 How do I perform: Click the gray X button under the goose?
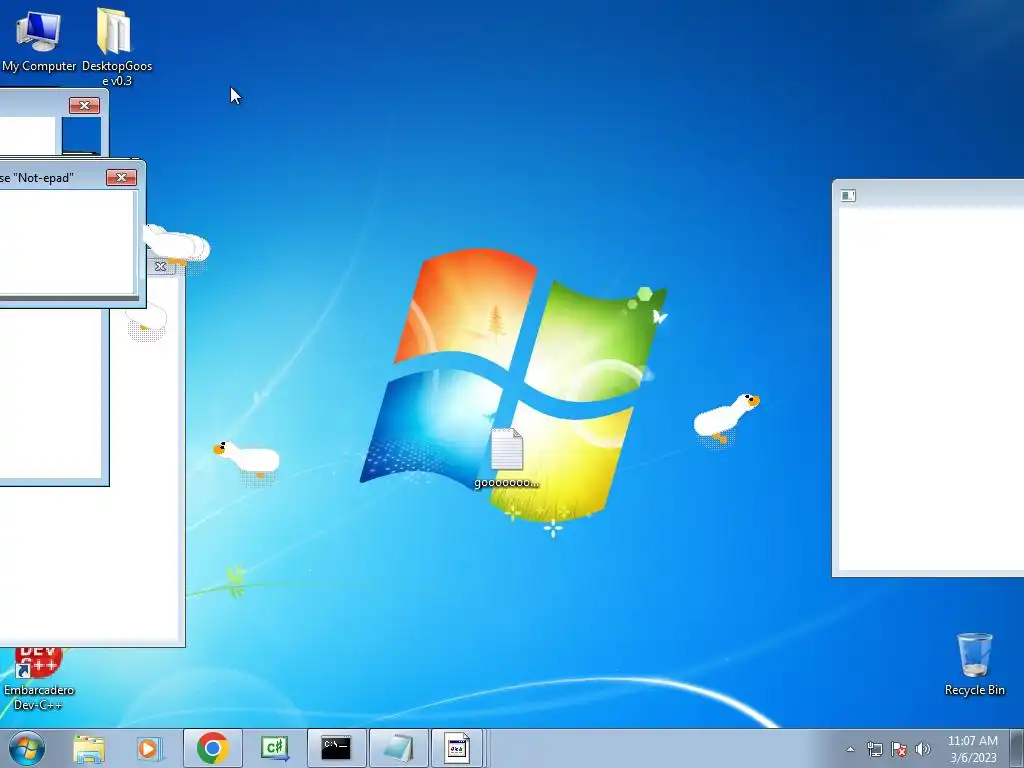point(160,266)
